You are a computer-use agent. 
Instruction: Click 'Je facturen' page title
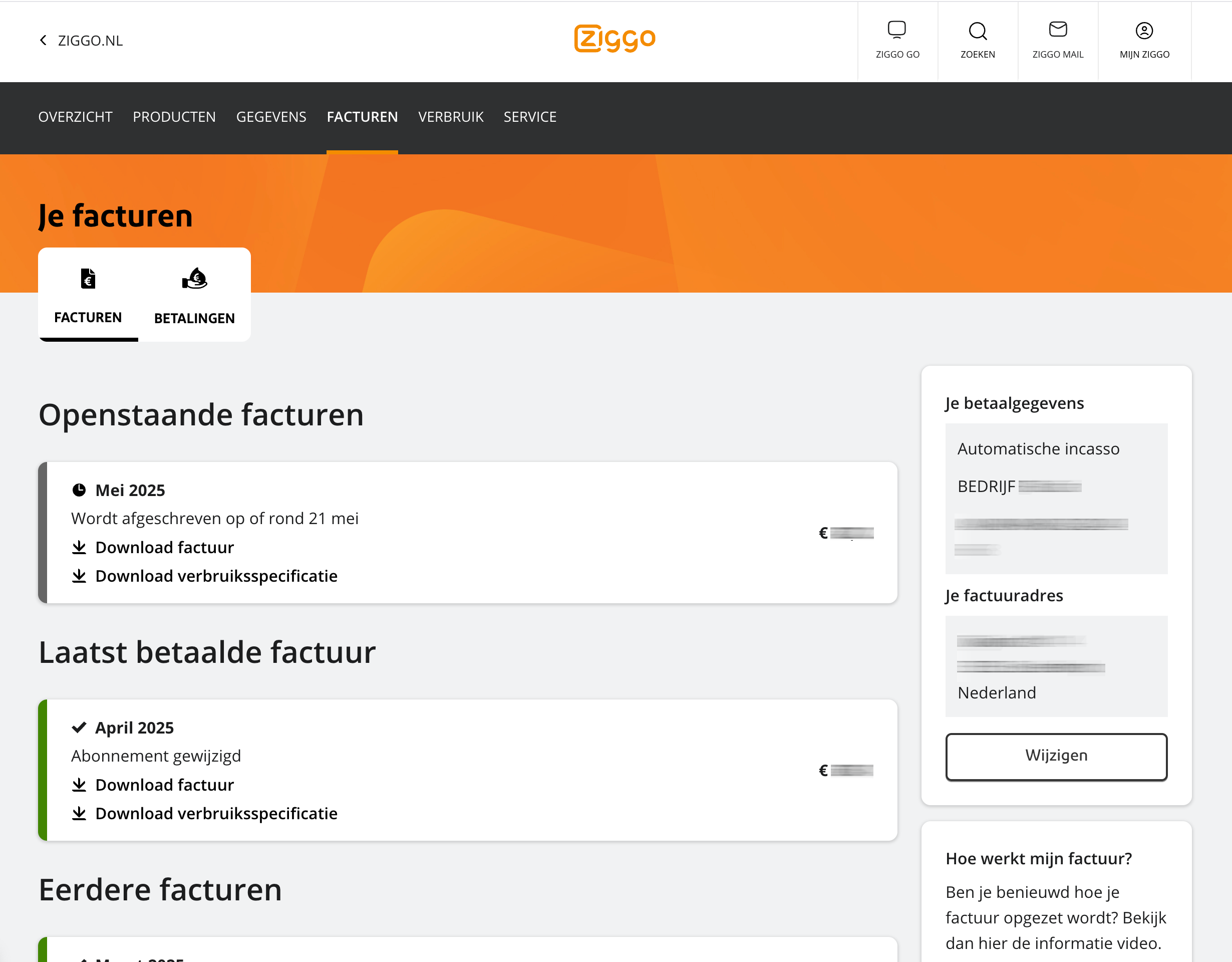116,216
